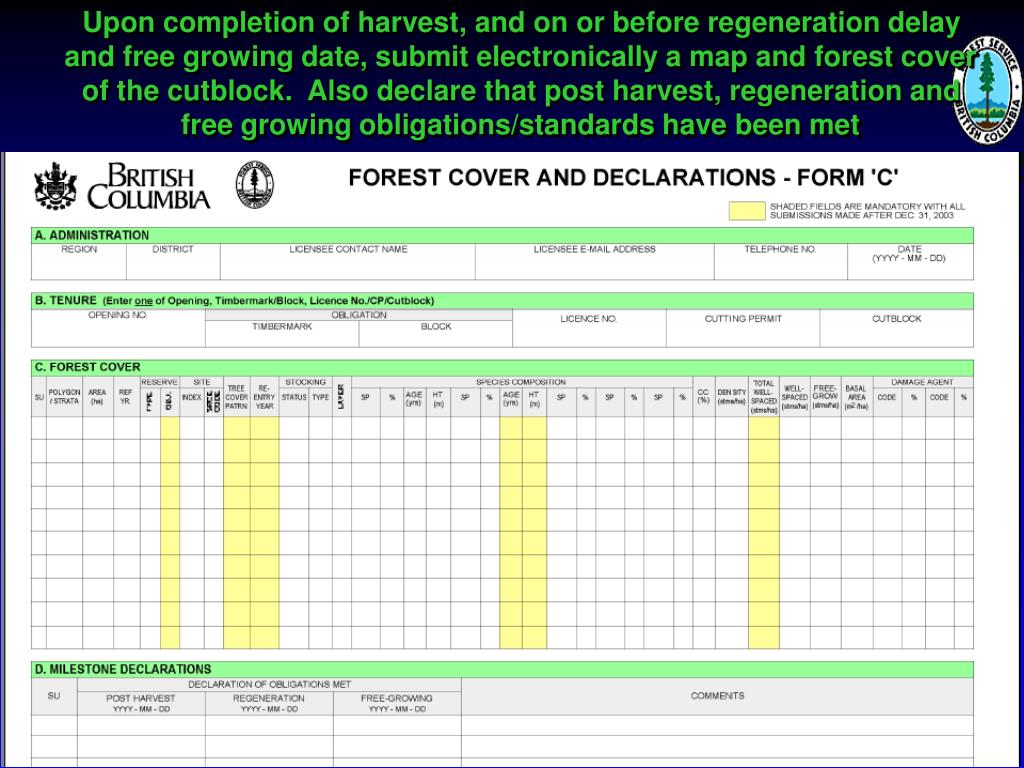
Task: Click the RE-ENTRY YEAR column header
Action: click(264, 397)
